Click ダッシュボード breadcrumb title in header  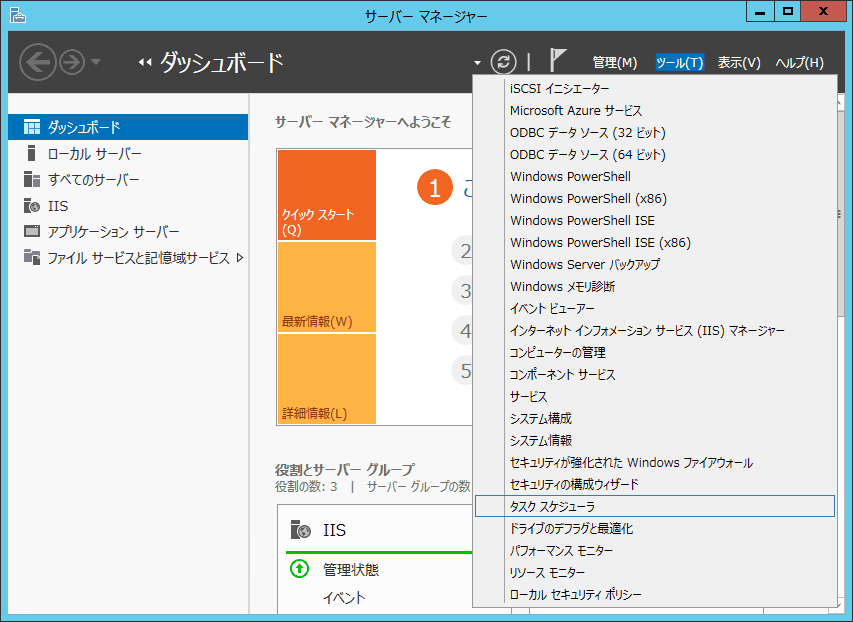222,63
